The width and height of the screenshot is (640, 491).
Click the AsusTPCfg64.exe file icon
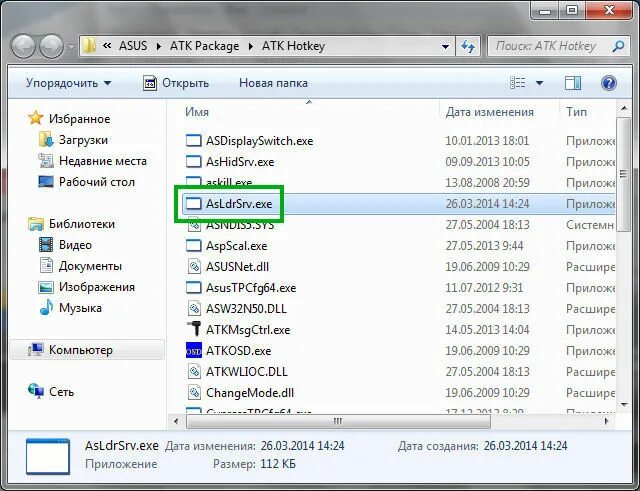tap(193, 287)
